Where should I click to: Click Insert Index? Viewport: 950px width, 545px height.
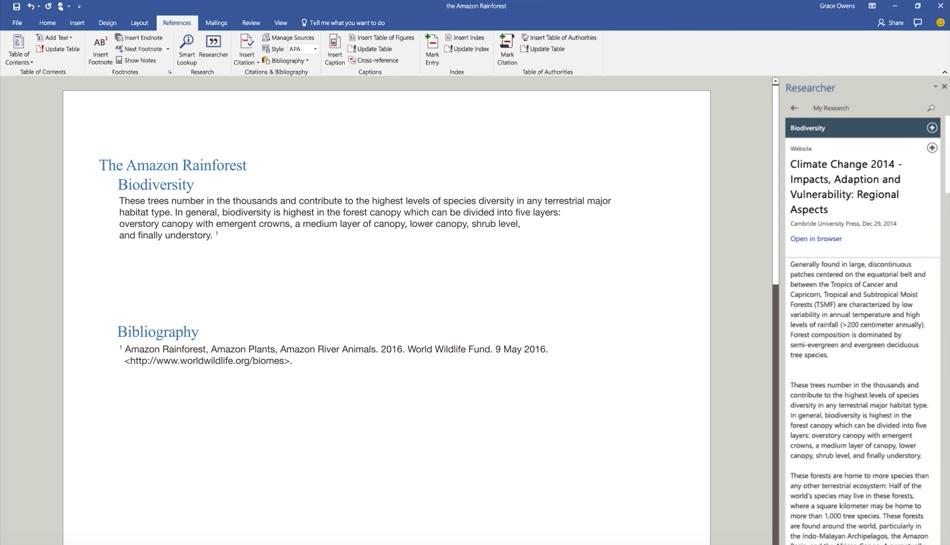[x=464, y=38]
